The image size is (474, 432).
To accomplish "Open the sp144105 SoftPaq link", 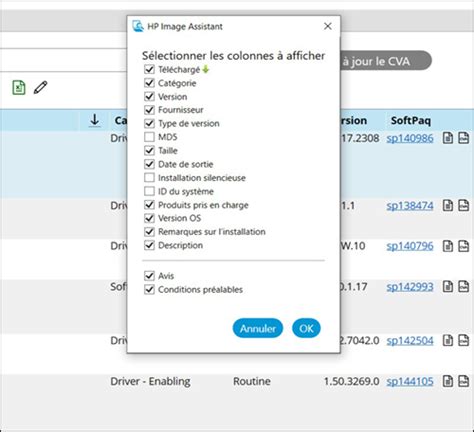I will click(x=410, y=381).
